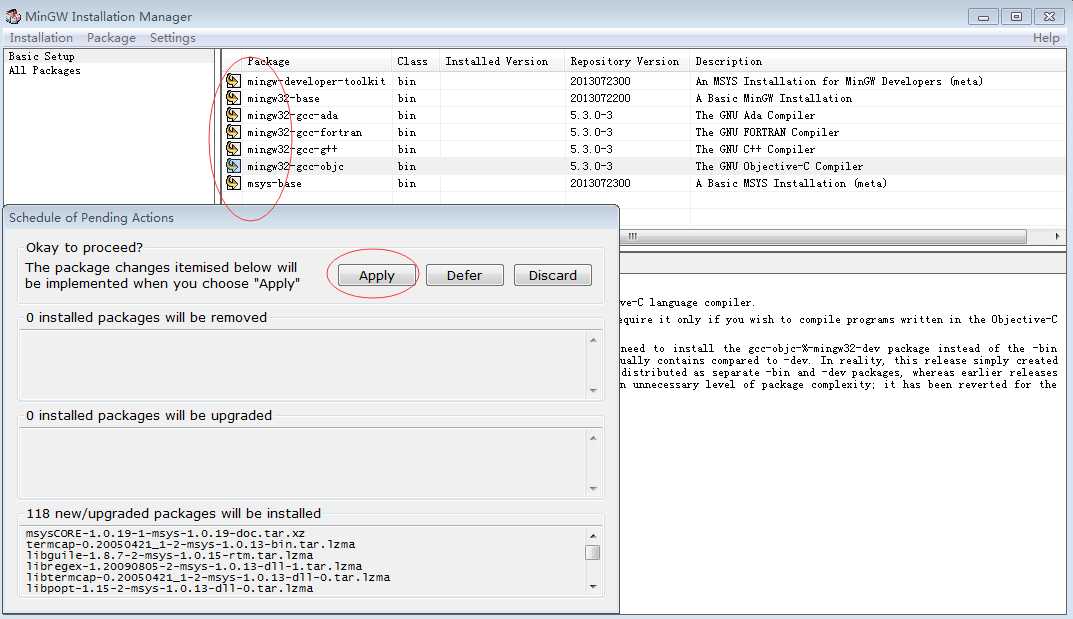1073x619 pixels.
Task: Click scroll up arrow in new packages list
Action: [x=593, y=536]
